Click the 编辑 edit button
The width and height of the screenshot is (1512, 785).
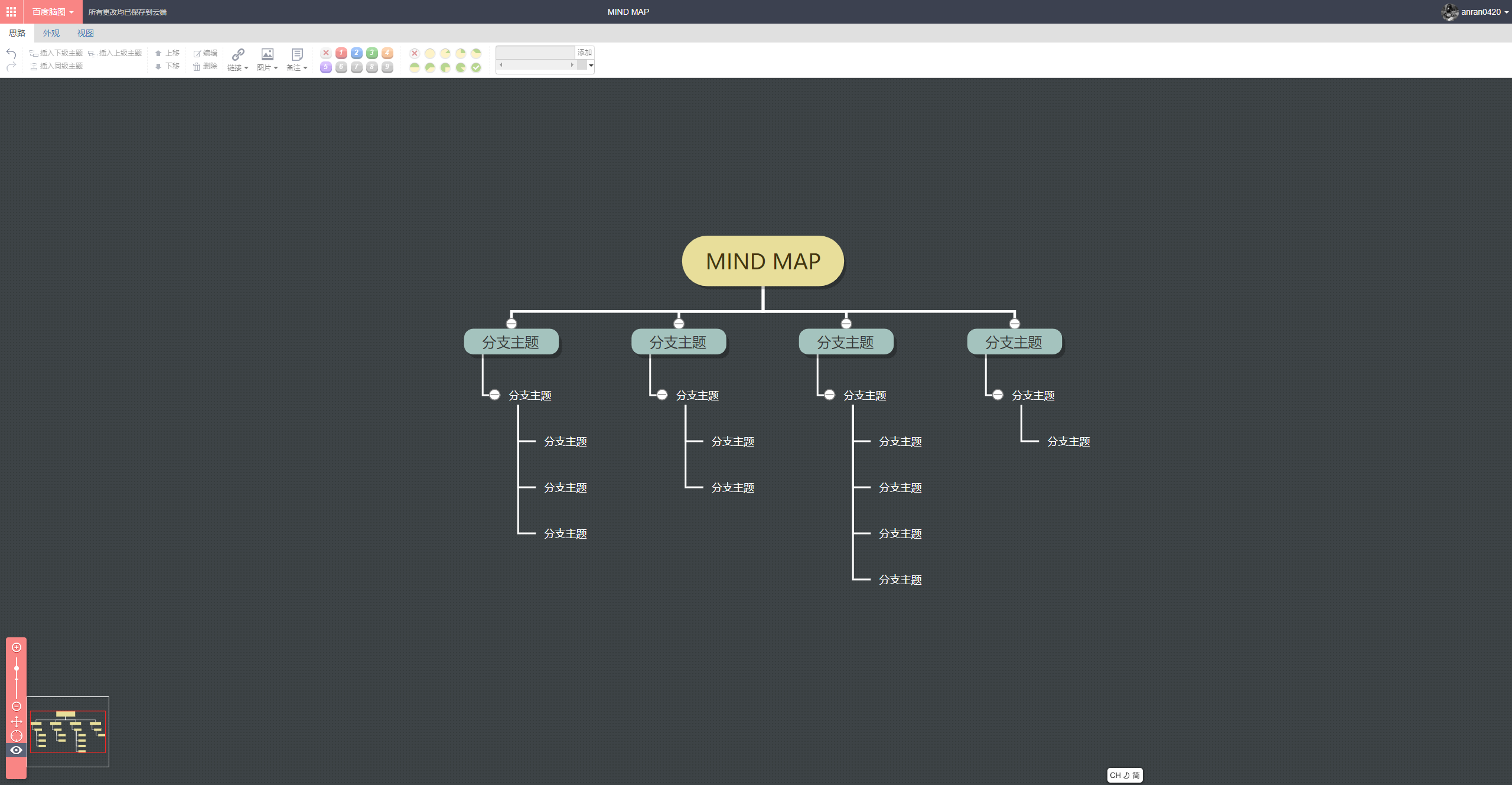coord(206,53)
